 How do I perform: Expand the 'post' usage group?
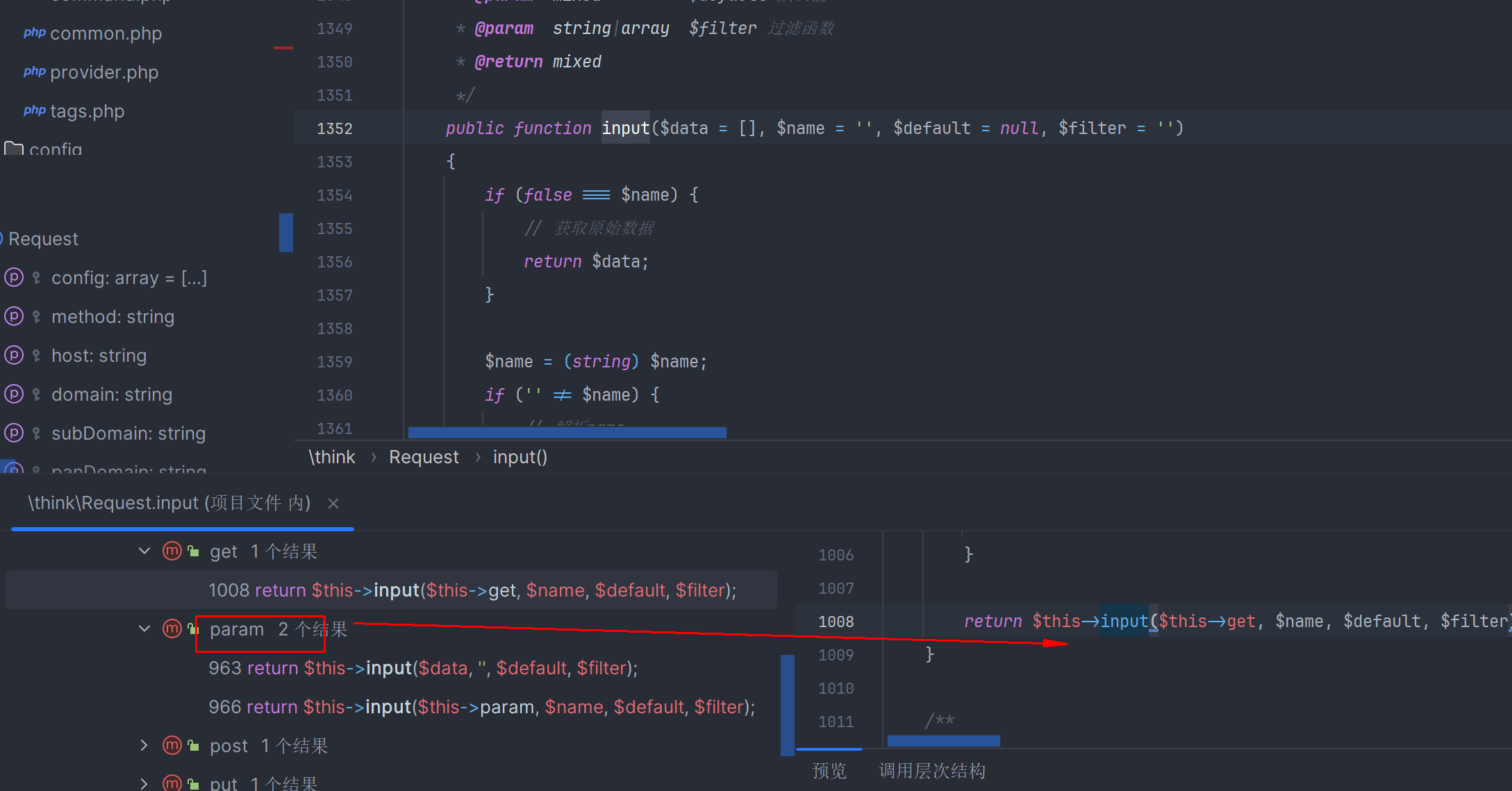(144, 746)
